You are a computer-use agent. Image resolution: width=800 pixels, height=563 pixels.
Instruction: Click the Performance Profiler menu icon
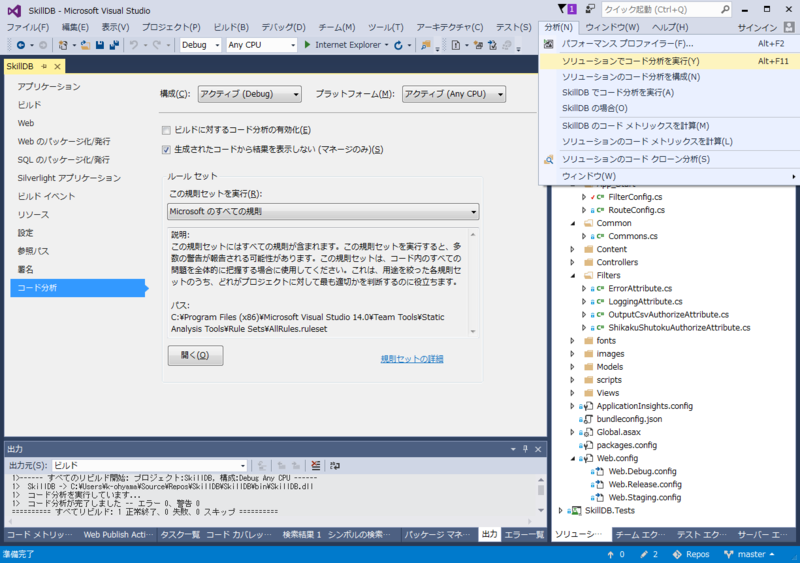(548, 44)
